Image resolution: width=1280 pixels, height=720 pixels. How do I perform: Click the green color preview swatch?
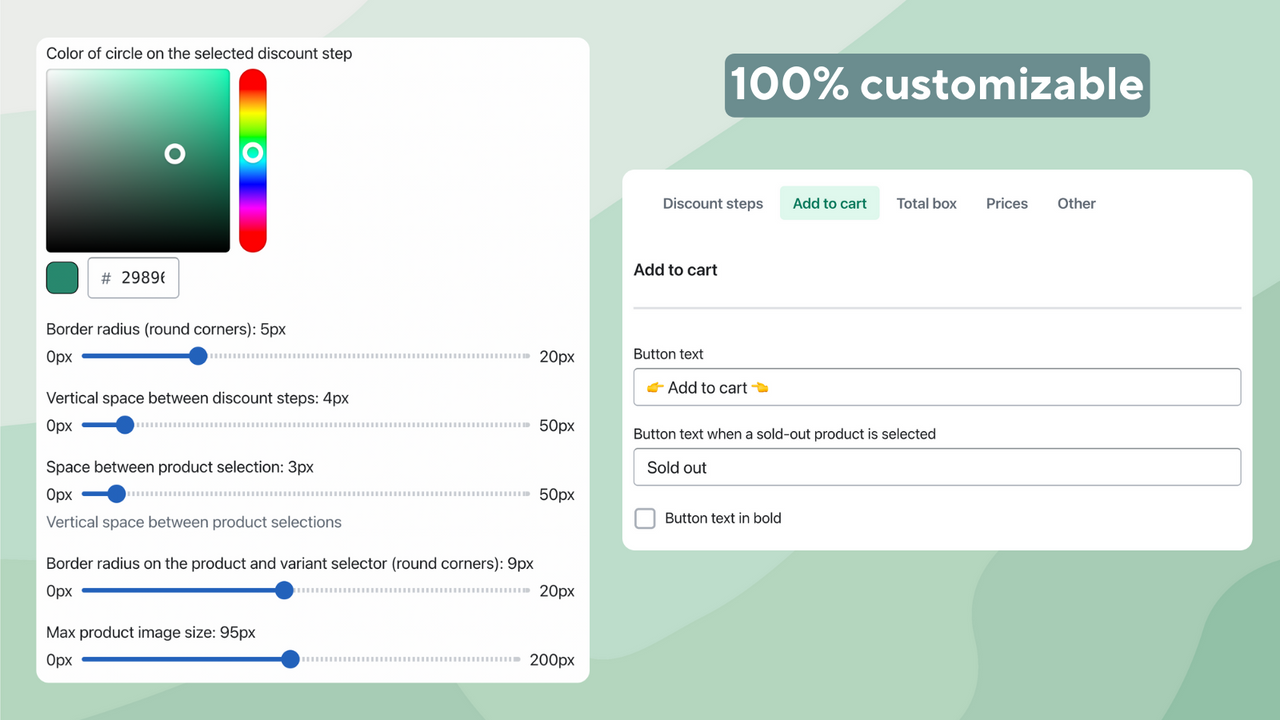coord(62,278)
